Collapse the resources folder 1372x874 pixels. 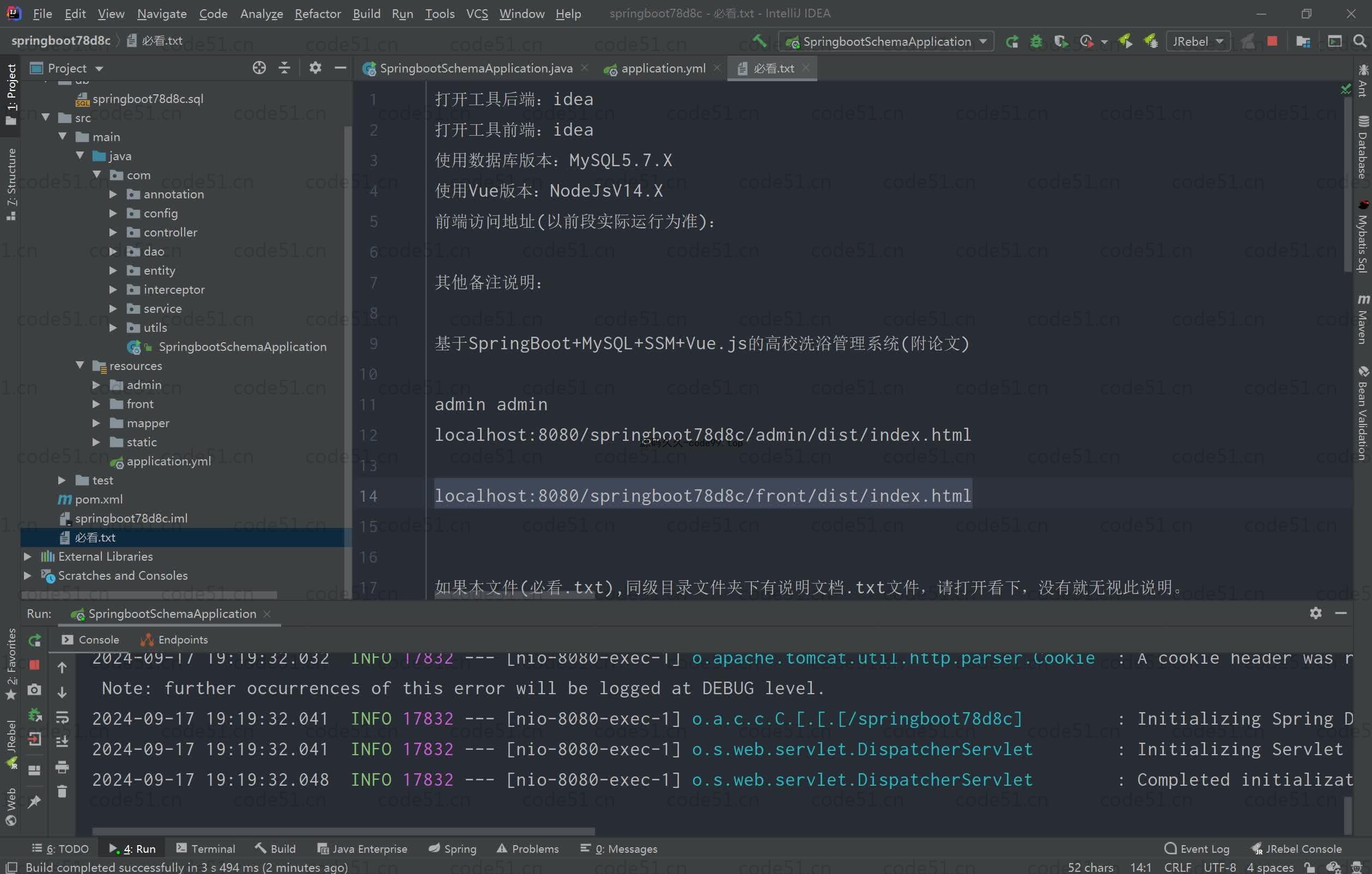80,365
